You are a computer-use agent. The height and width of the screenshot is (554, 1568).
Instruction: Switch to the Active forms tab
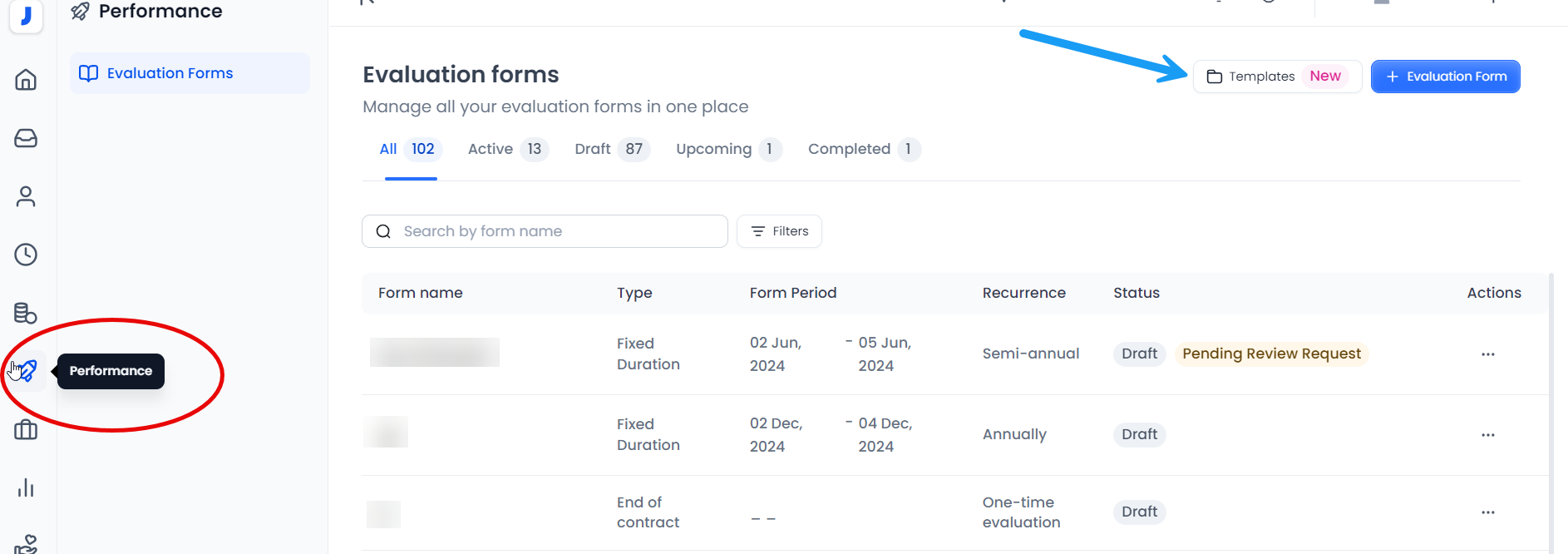point(491,149)
